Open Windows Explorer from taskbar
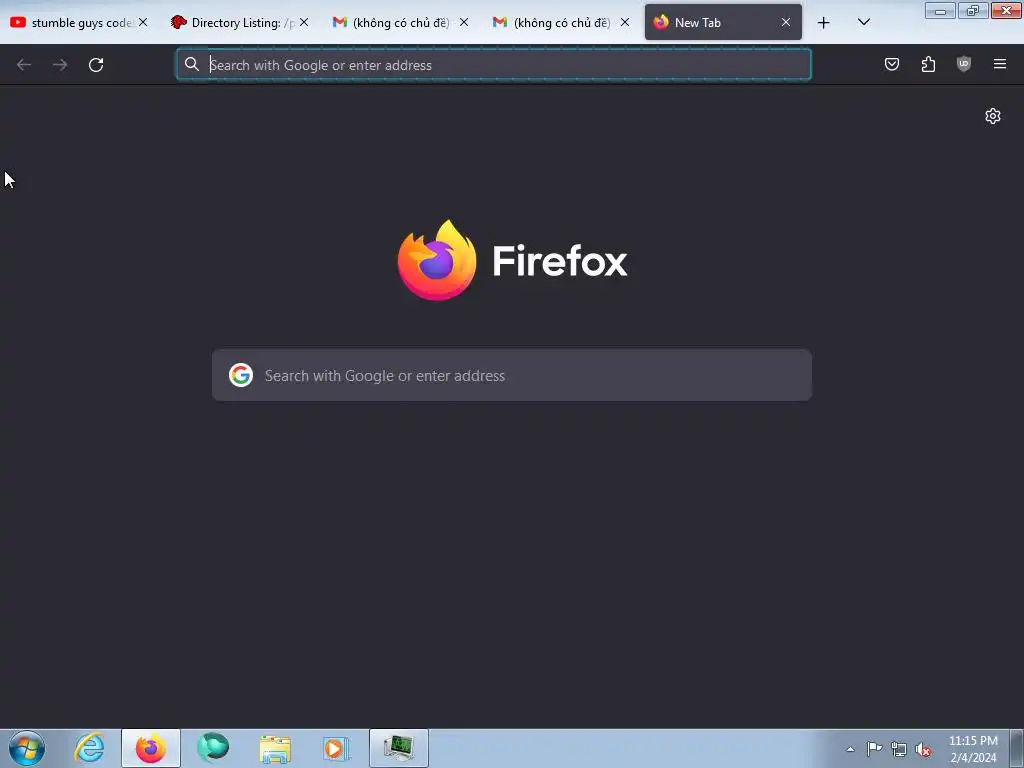1024x768 pixels. pos(275,748)
